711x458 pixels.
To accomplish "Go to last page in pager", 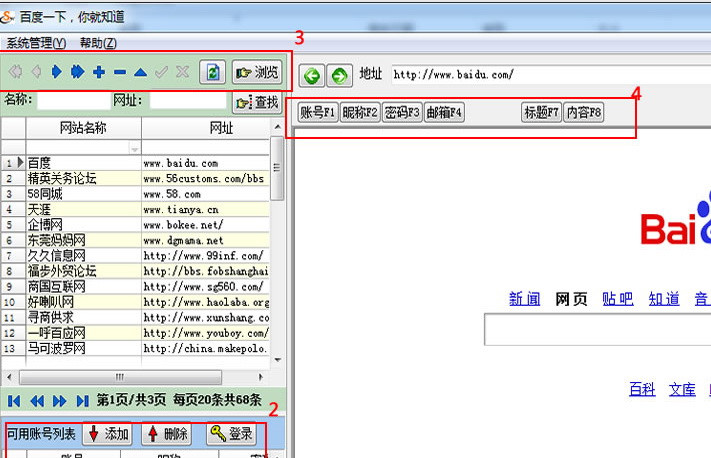I will [x=82, y=401].
